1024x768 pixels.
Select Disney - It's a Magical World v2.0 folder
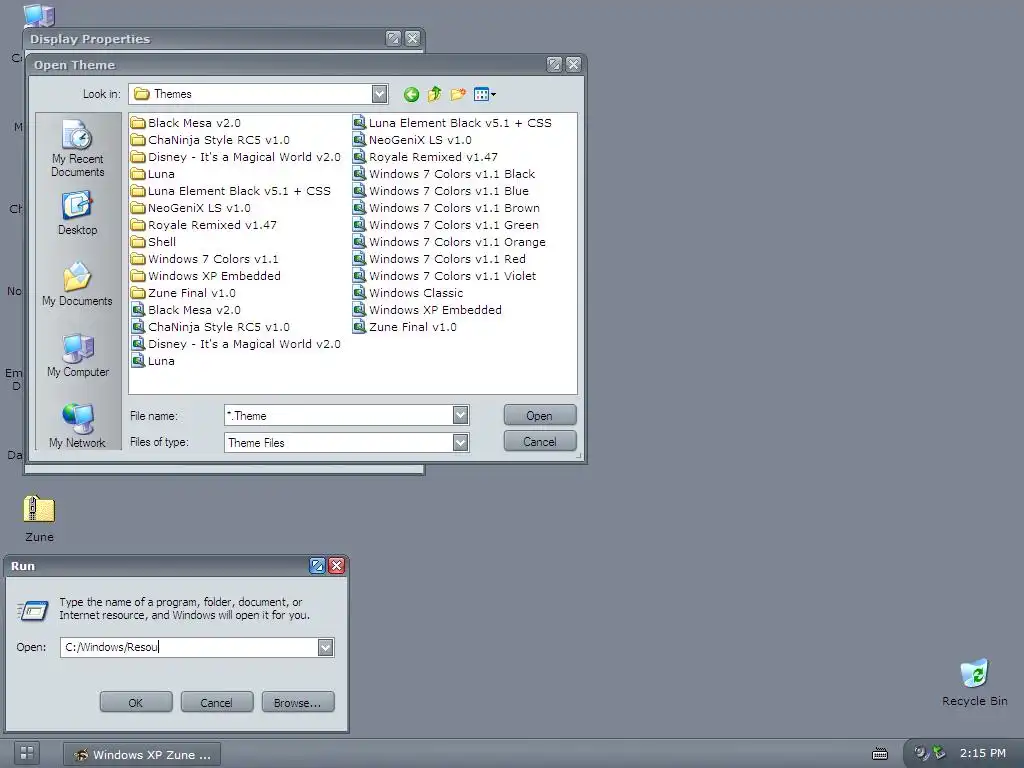(236, 157)
